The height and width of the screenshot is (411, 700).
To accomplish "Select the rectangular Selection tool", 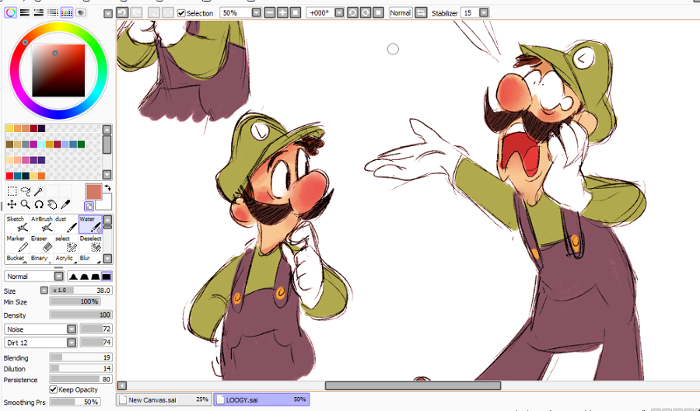I will coord(12,192).
